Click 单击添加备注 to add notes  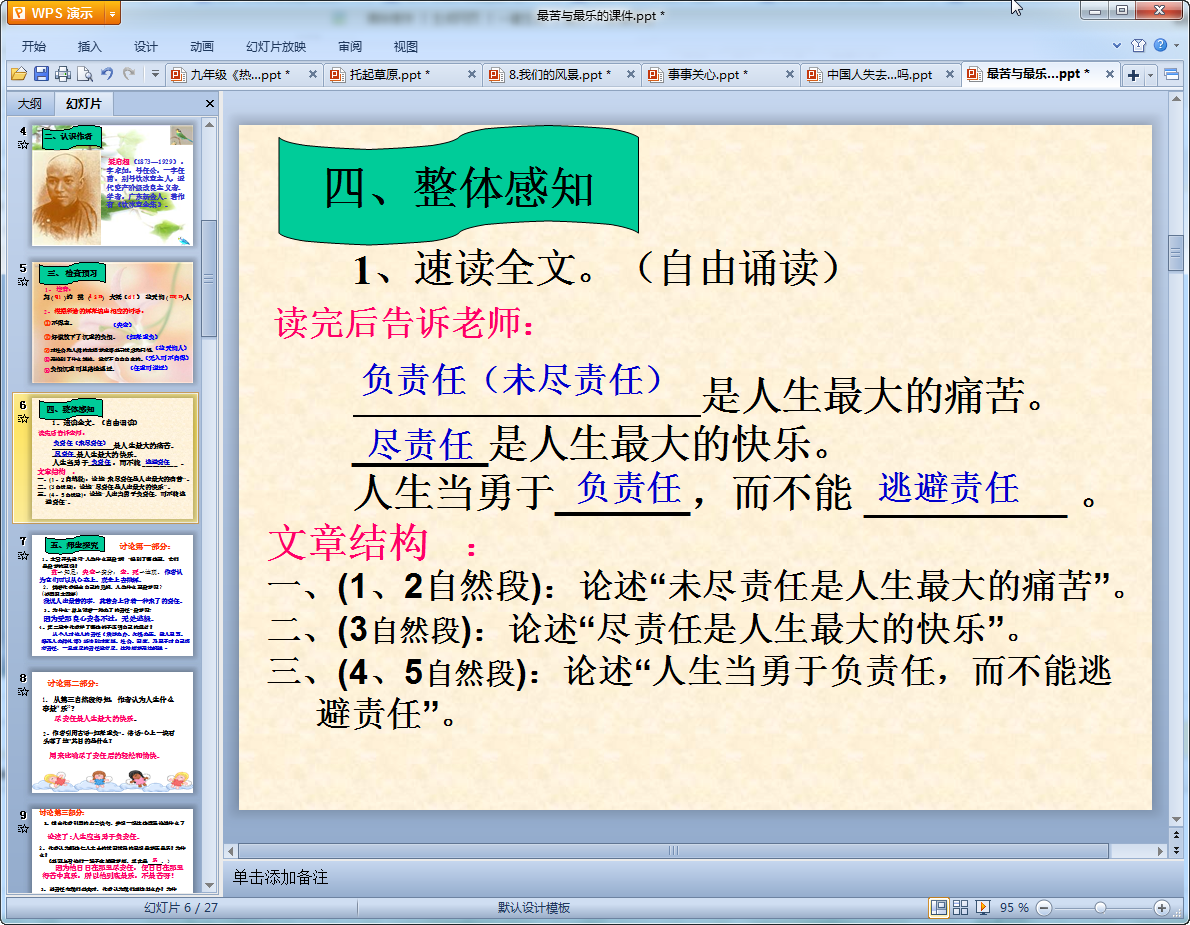coord(281,877)
